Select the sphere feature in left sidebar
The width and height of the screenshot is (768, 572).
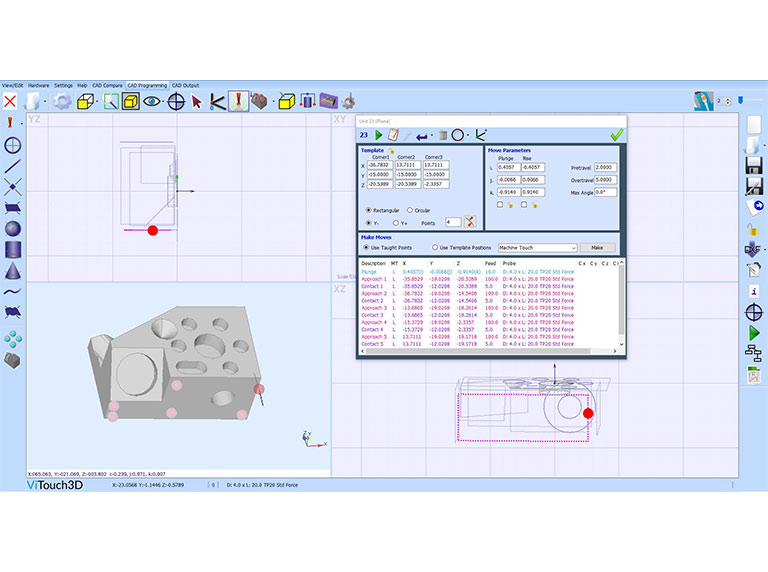click(13, 228)
